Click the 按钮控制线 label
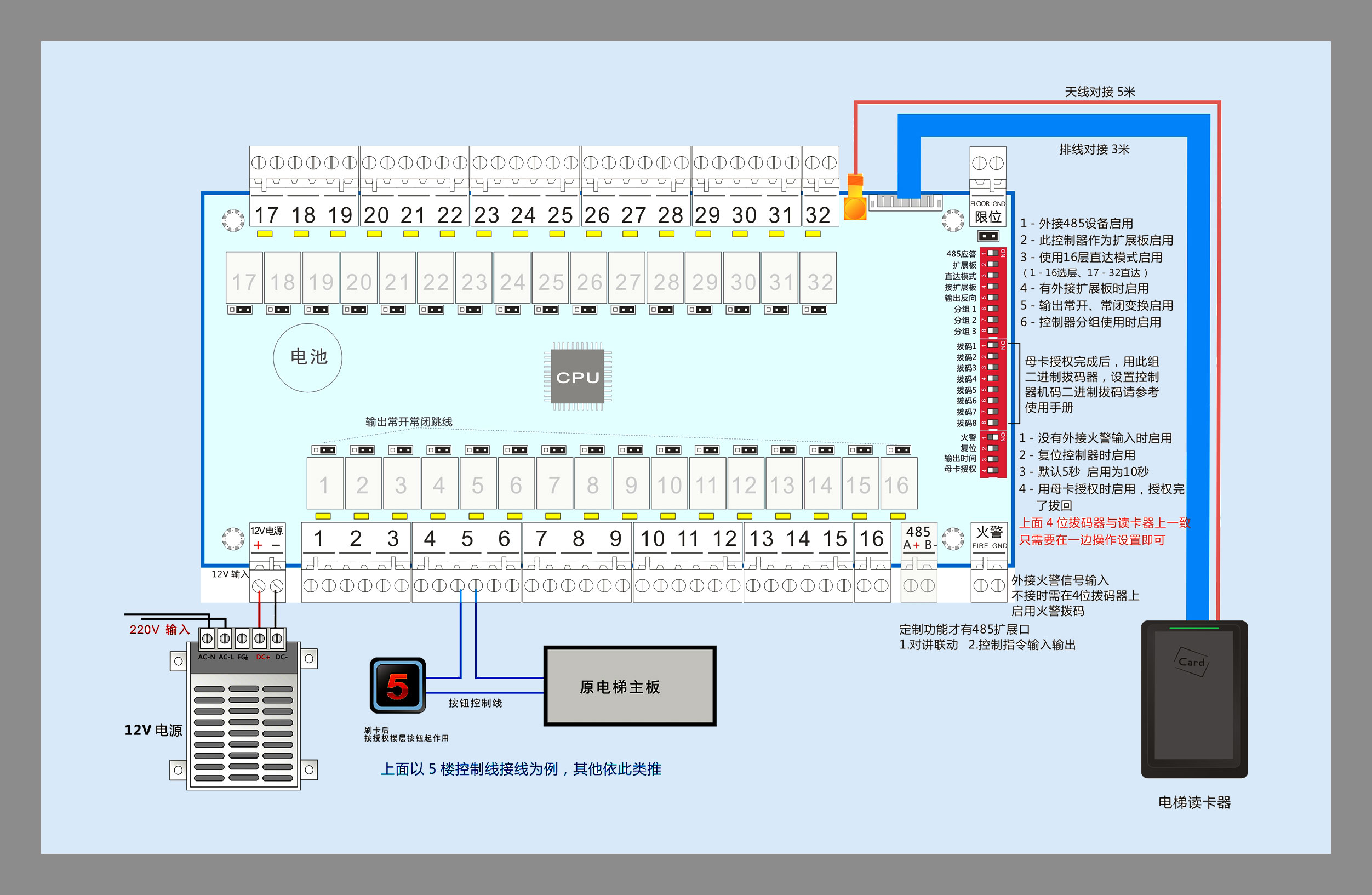1372x895 pixels. pyautogui.click(x=475, y=703)
